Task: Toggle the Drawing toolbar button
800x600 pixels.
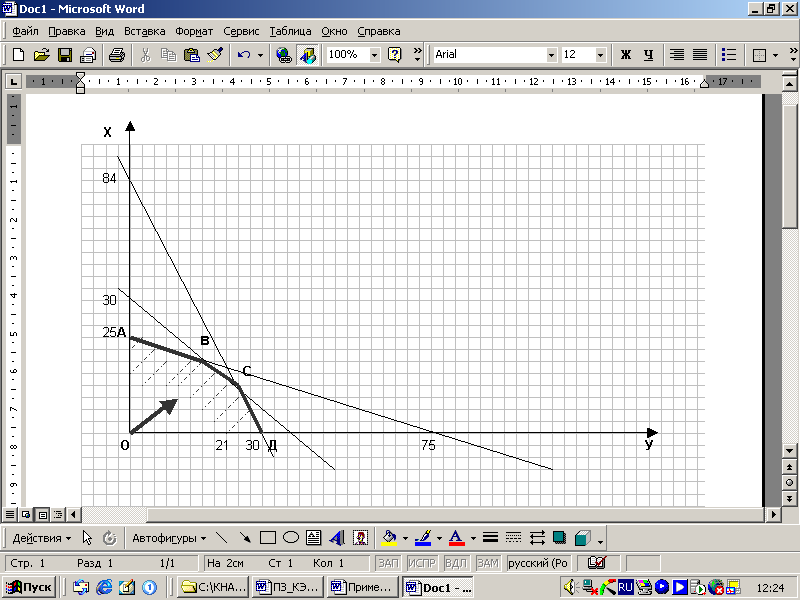Action: [x=308, y=55]
